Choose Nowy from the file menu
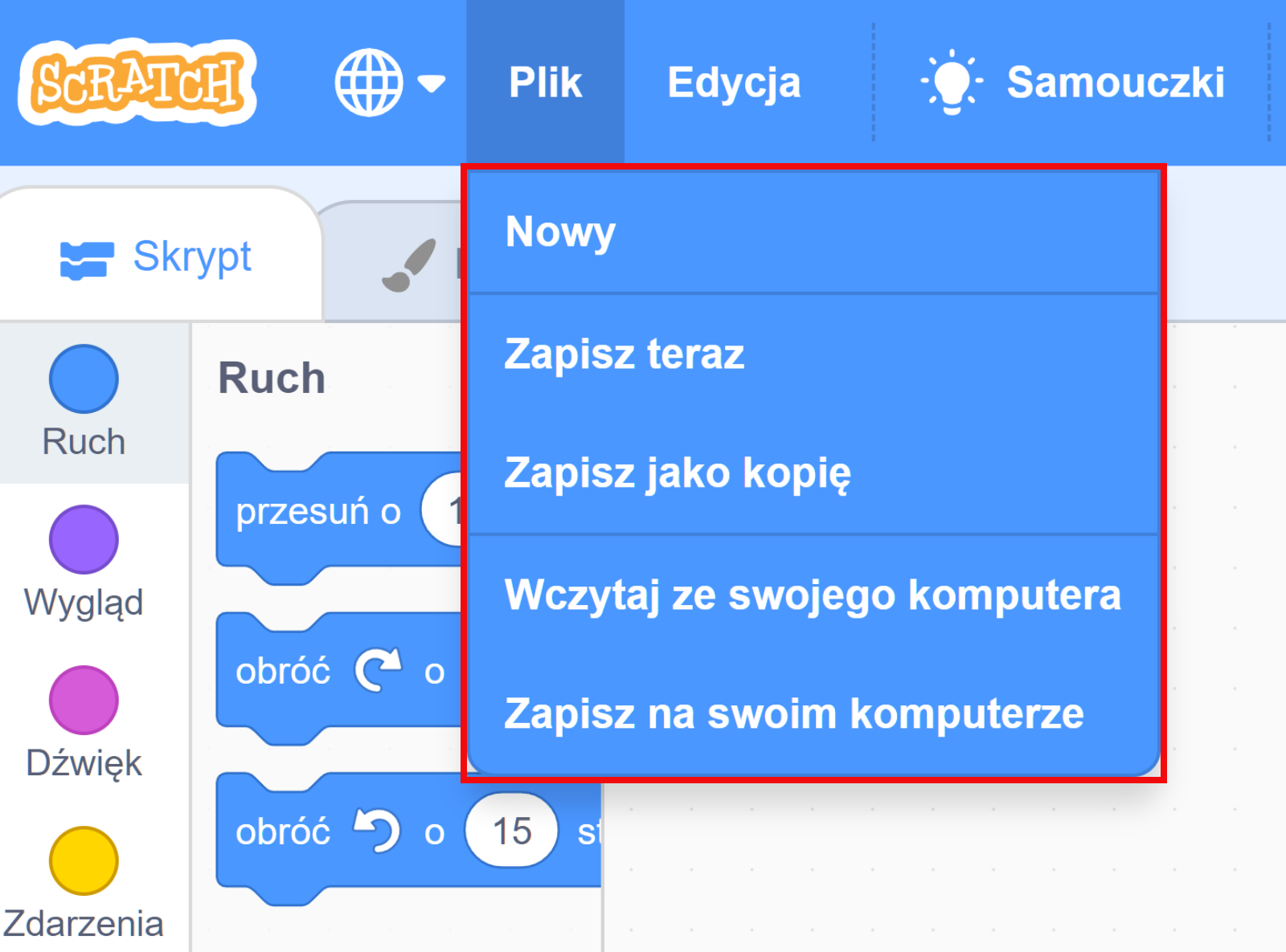 [560, 231]
